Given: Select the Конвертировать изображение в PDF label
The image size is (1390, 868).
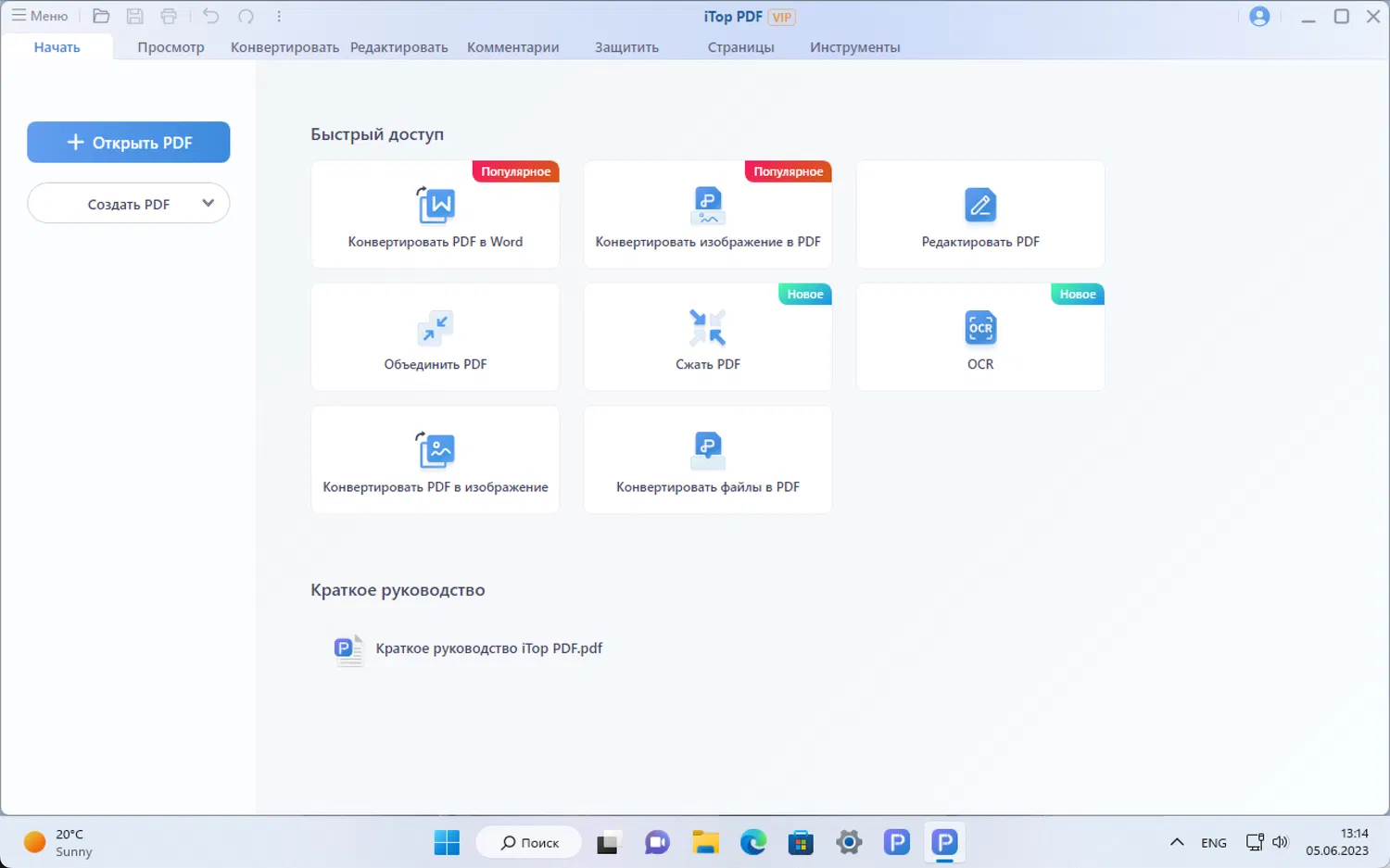Looking at the screenshot, I should coord(708,242).
